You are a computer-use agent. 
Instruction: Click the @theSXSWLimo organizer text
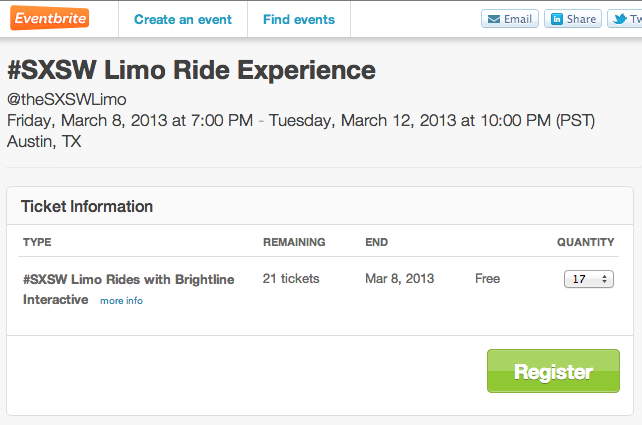pos(67,99)
